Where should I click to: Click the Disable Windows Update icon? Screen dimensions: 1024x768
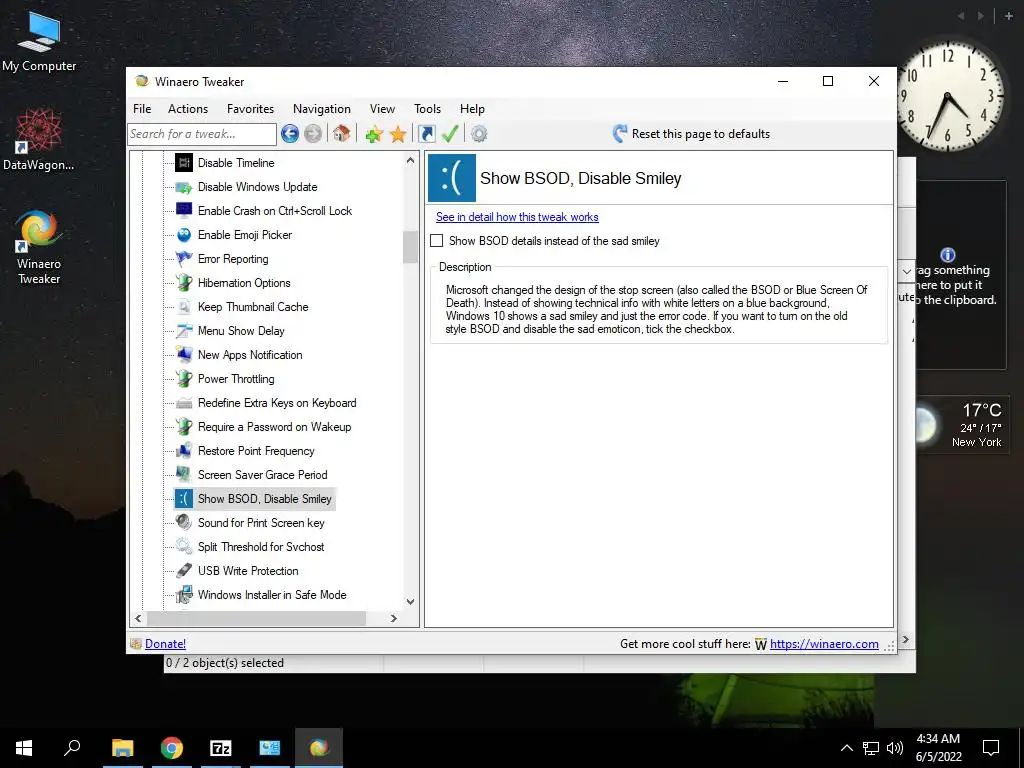tap(184, 187)
